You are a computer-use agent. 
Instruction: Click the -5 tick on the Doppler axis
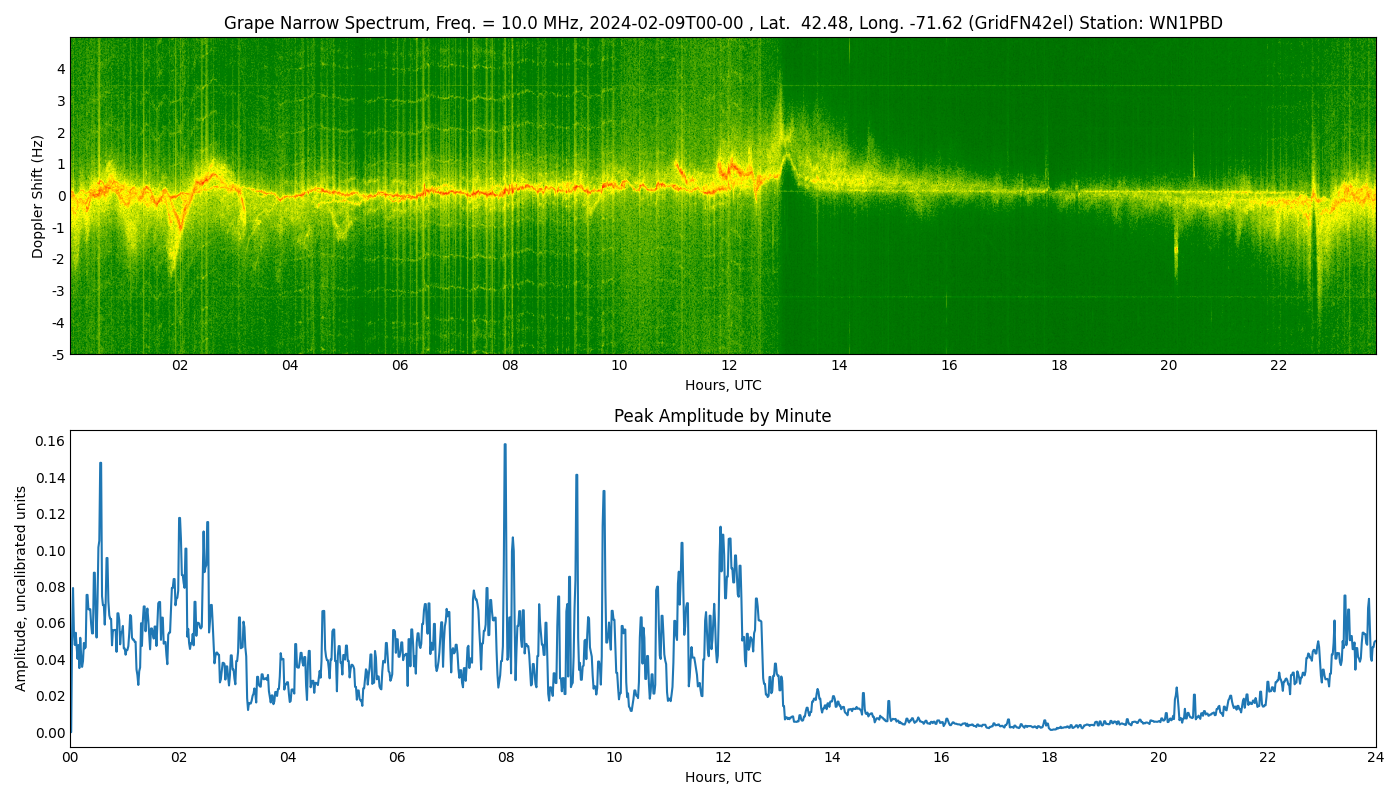click(x=58, y=354)
